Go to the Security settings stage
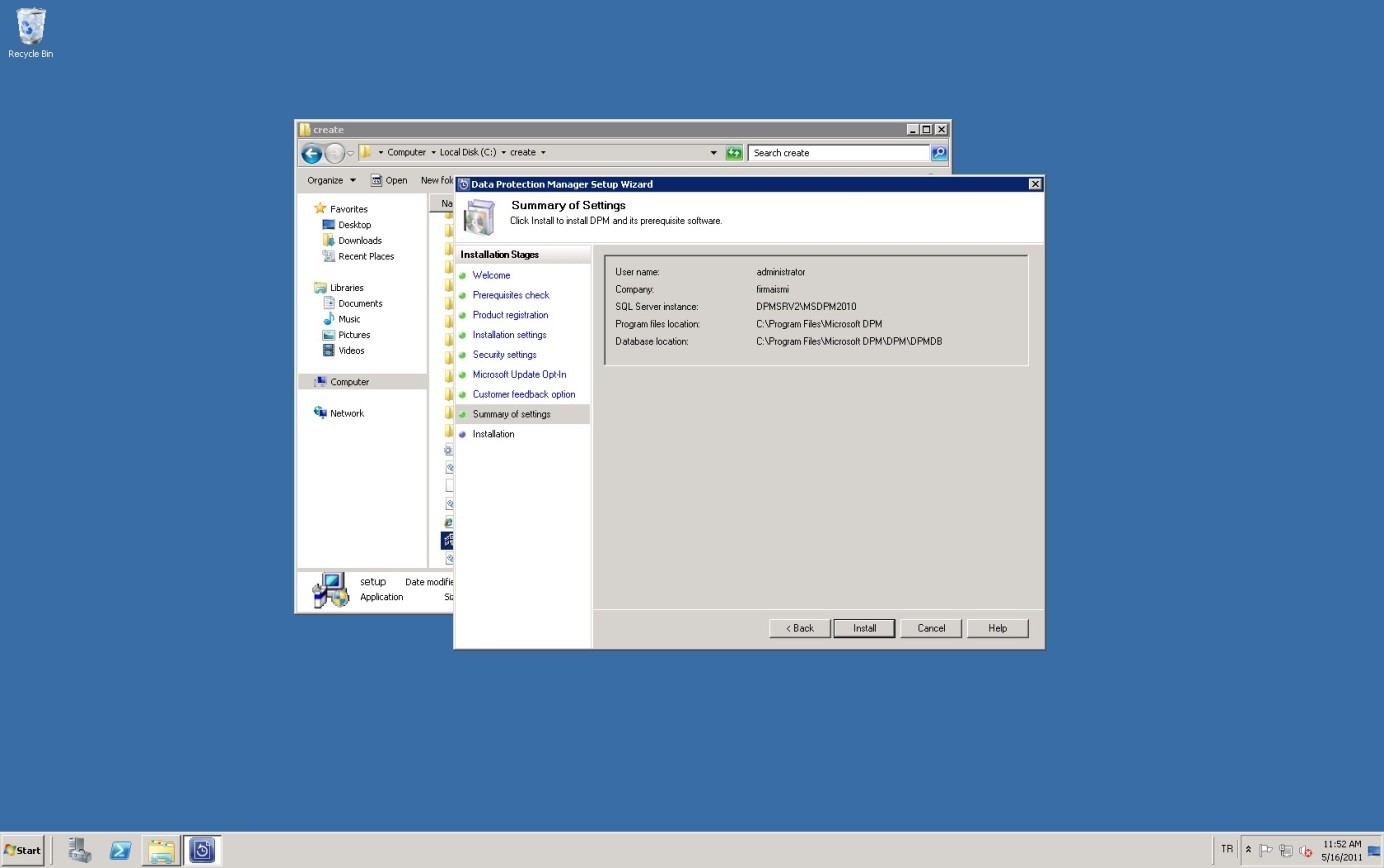The width and height of the screenshot is (1384, 868). tap(504, 355)
